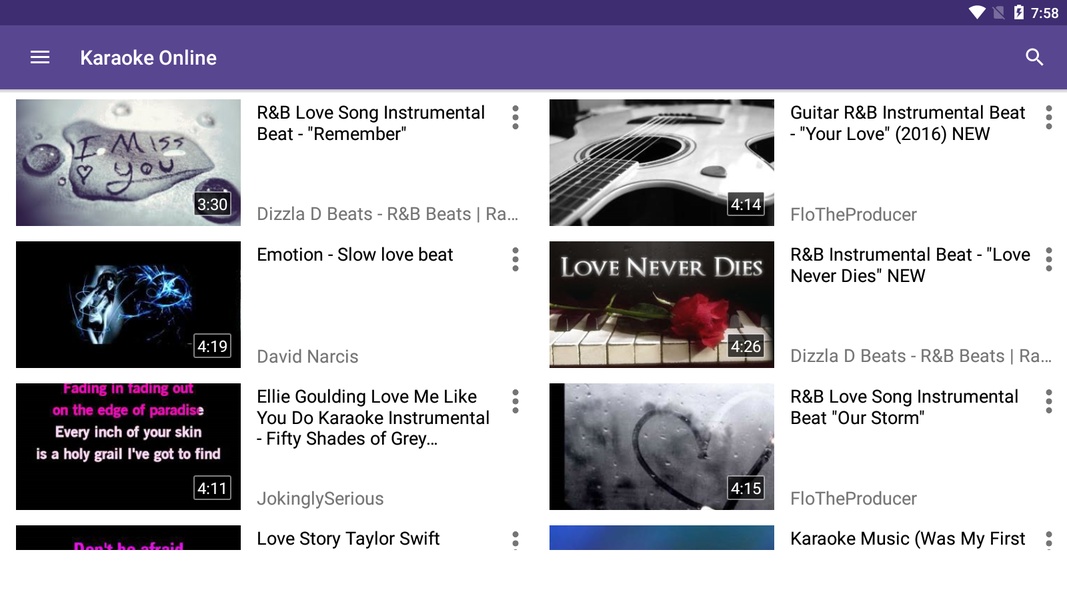Open Ellie Goulding Love Me Like You Do title
The image size is (1067, 600).
click(373, 418)
